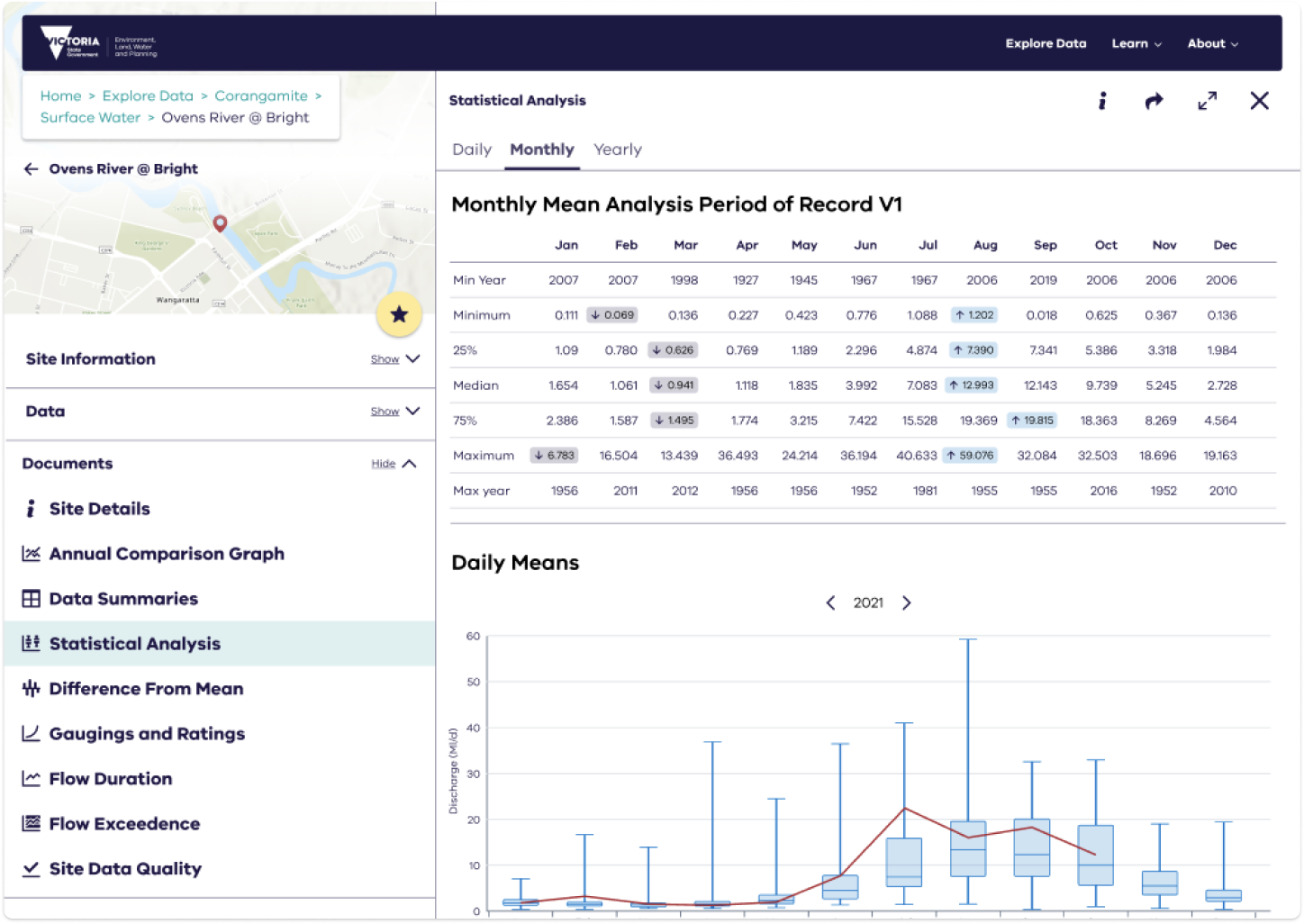
Task: Show the Site Information section
Action: coord(394,359)
